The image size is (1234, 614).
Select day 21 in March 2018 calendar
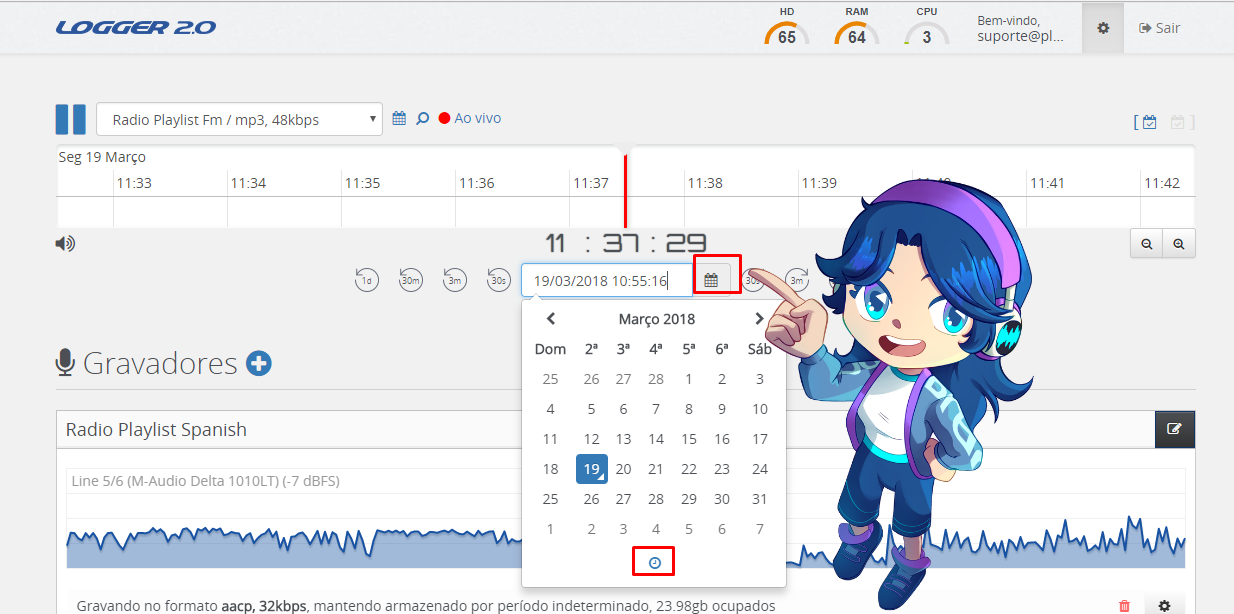point(656,469)
